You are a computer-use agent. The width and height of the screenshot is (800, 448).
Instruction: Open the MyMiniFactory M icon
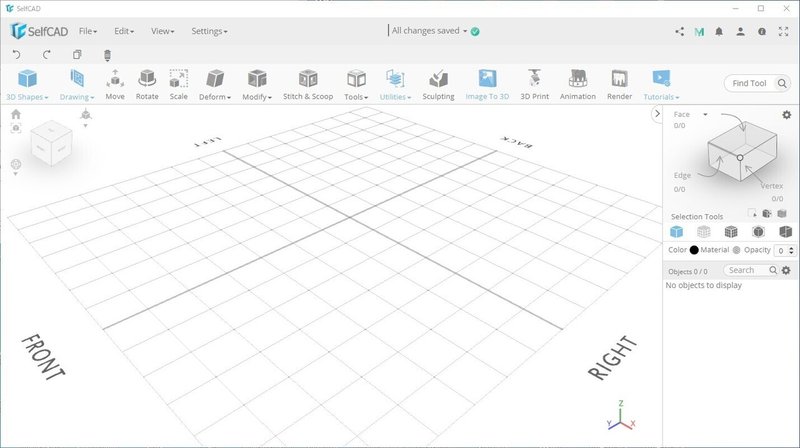tap(699, 32)
